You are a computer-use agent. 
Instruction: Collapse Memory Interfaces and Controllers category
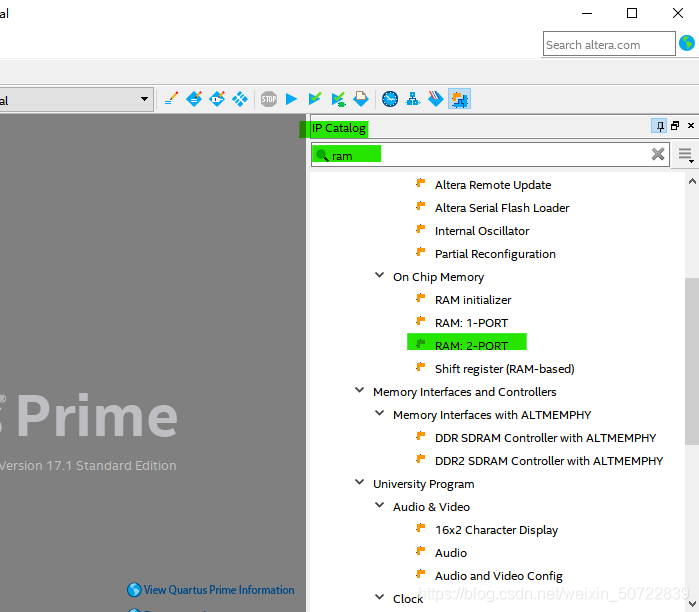pyautogui.click(x=359, y=390)
